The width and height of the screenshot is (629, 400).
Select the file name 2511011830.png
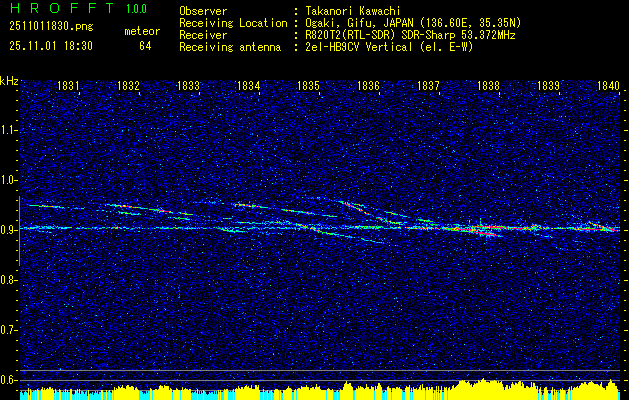[x=51, y=27]
